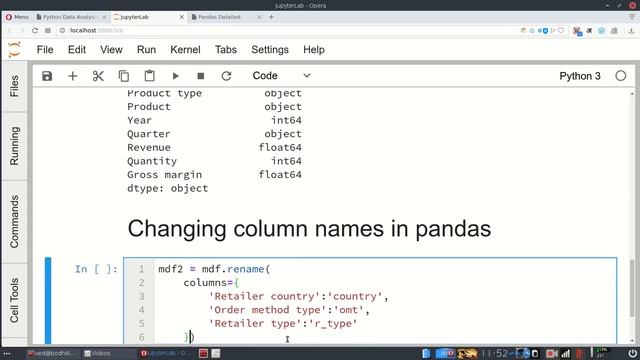Screen dimensions: 640x360
Task: Open the File menu
Action: [45, 50]
